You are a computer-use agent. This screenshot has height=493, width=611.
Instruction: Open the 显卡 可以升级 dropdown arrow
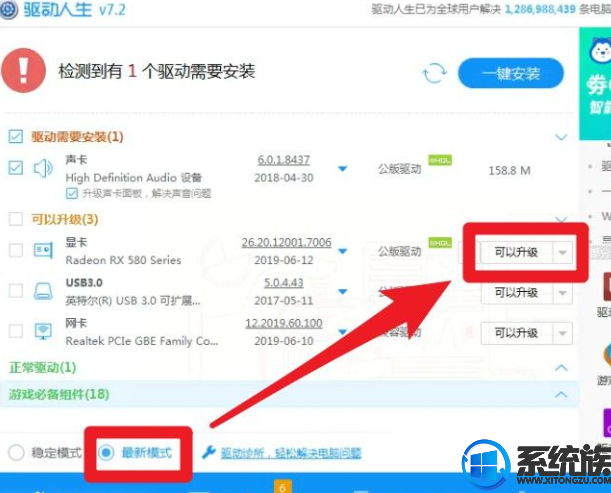(562, 253)
